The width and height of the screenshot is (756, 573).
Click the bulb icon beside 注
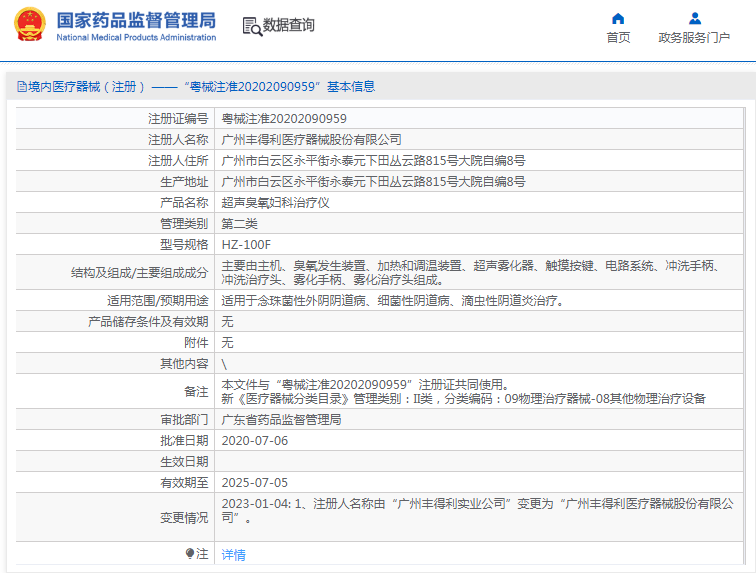click(x=190, y=553)
